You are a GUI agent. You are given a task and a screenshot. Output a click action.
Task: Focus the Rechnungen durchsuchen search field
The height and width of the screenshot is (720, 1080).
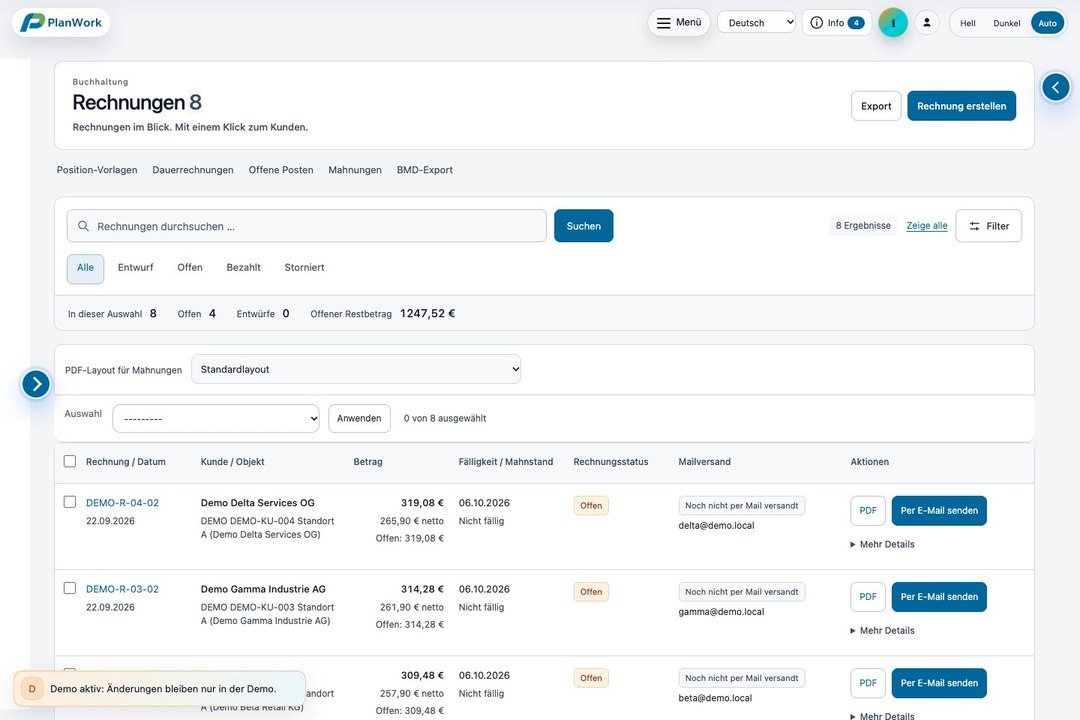(x=307, y=226)
